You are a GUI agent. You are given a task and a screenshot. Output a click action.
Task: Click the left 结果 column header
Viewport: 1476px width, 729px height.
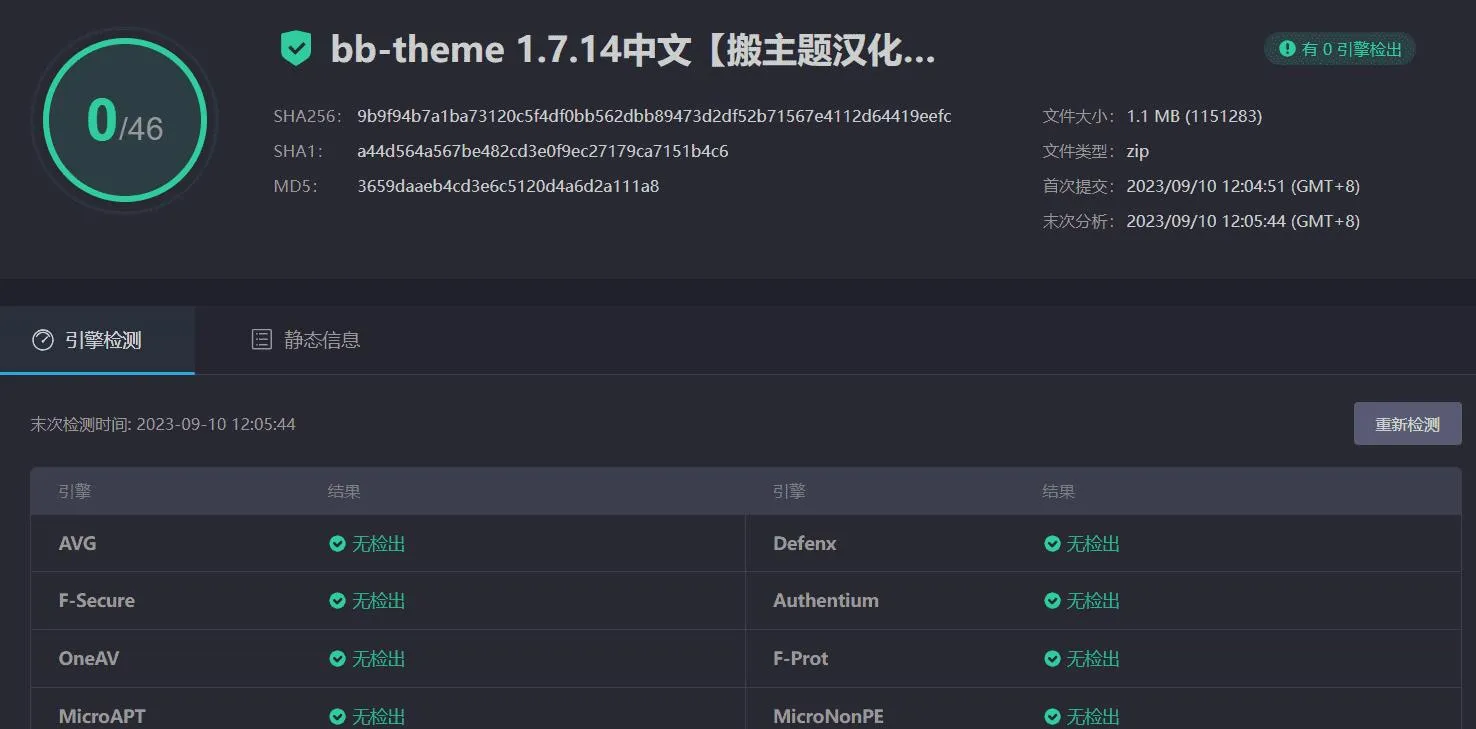click(344, 492)
